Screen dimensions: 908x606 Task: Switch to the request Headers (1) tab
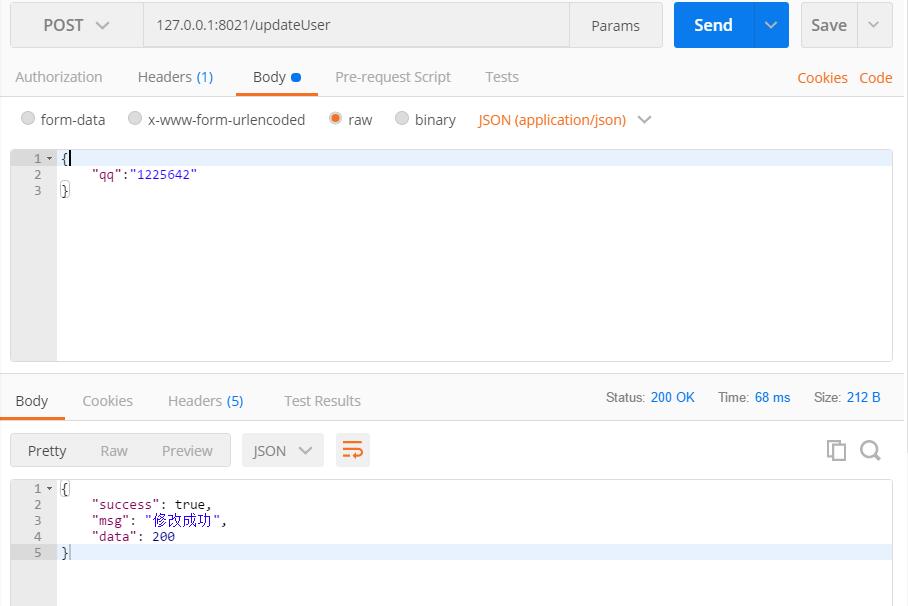pos(175,77)
